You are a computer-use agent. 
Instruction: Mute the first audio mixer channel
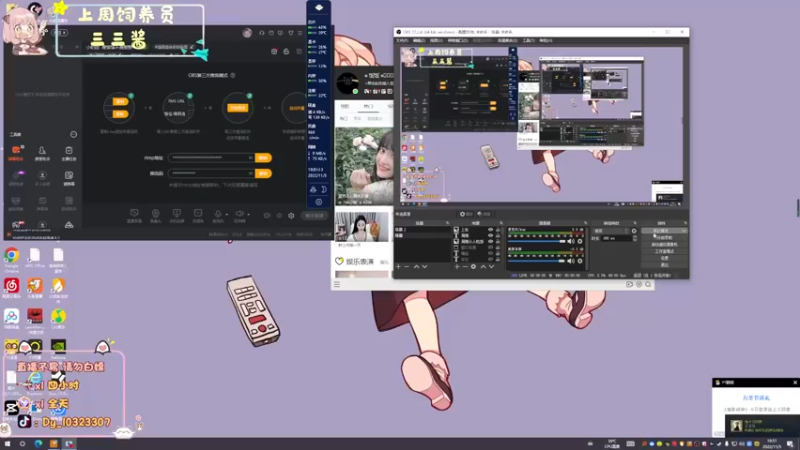tap(571, 241)
